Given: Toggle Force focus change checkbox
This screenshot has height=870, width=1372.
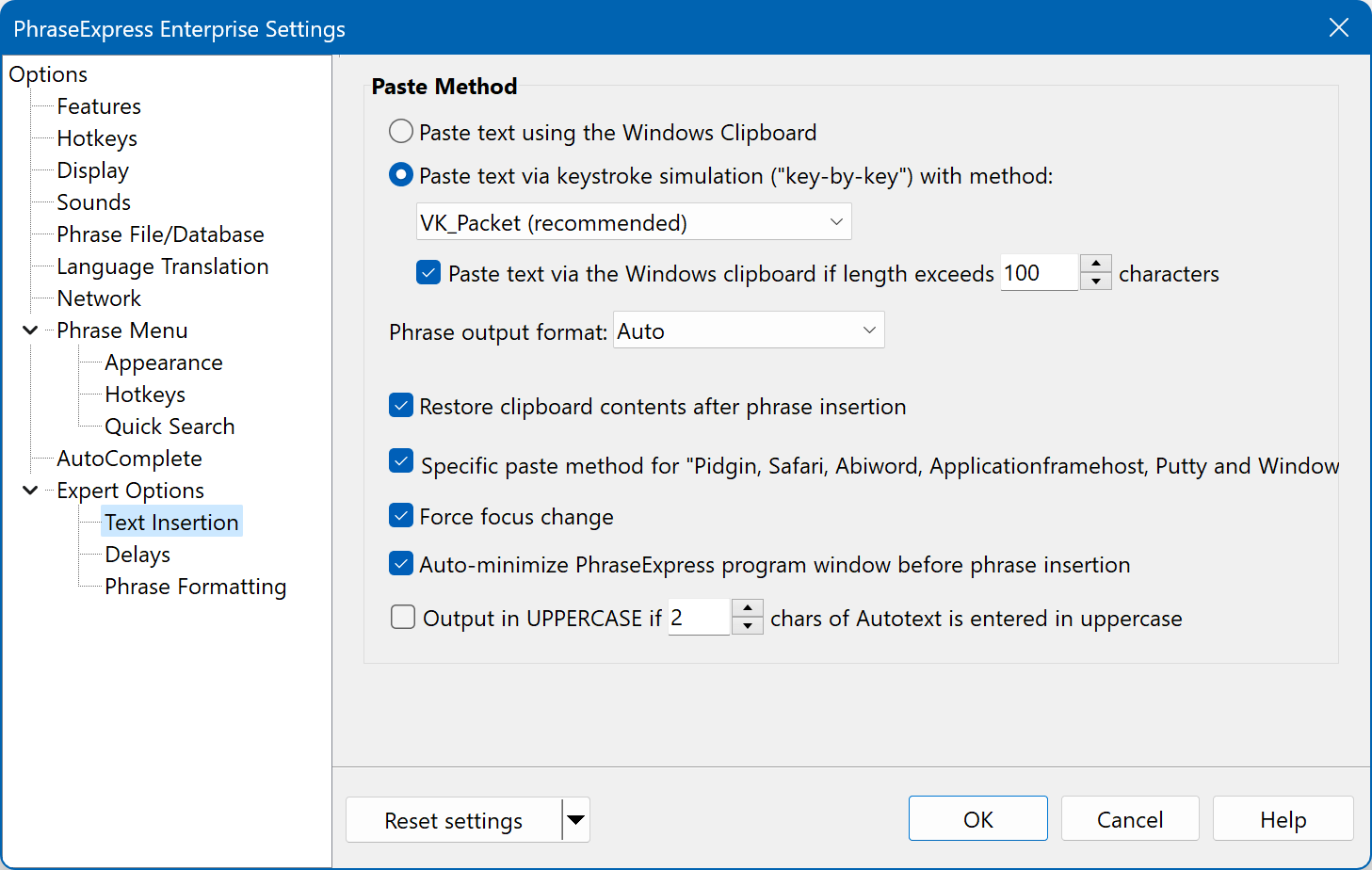Looking at the screenshot, I should point(401,516).
